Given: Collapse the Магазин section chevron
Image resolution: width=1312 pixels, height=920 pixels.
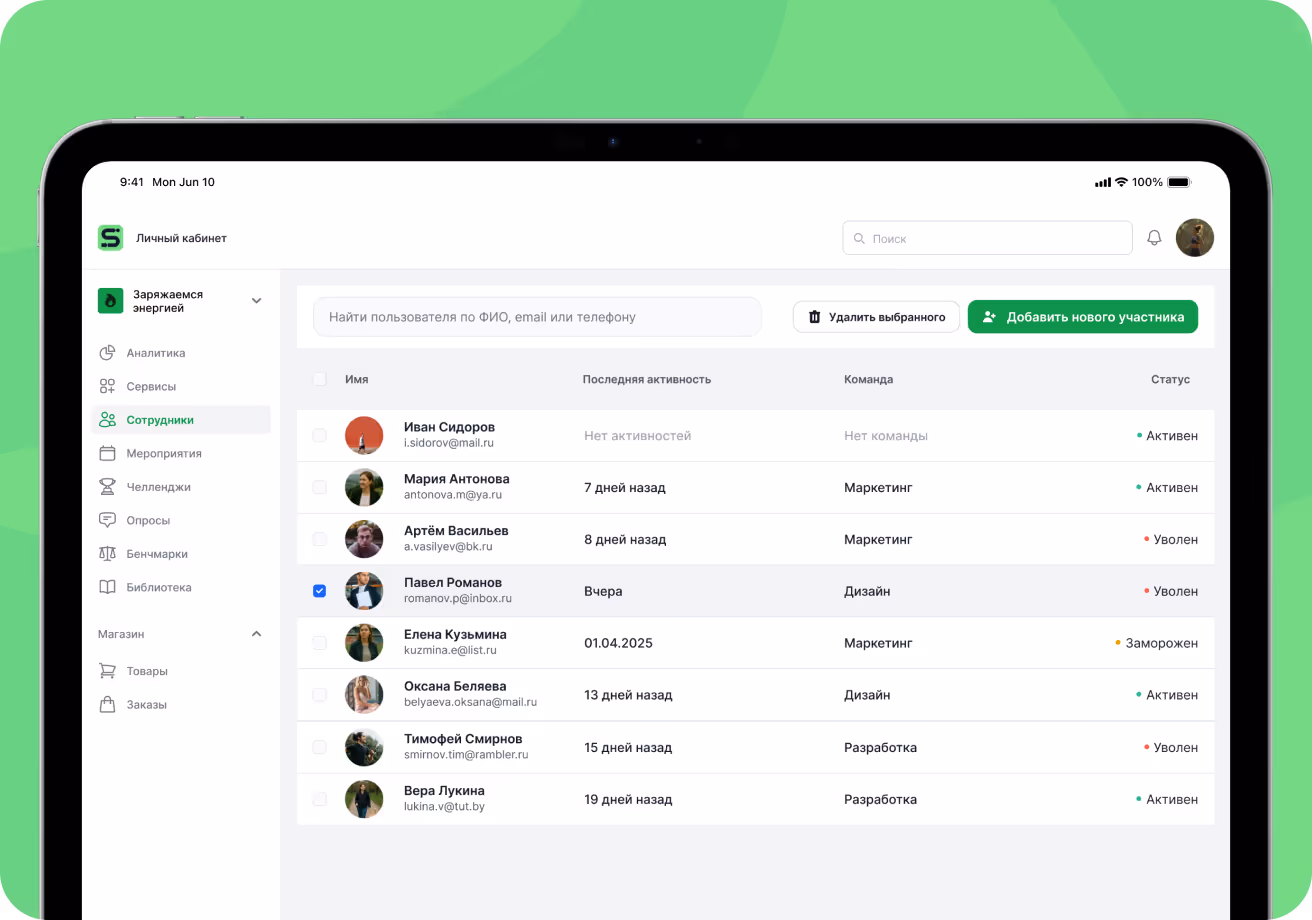Looking at the screenshot, I should point(256,634).
